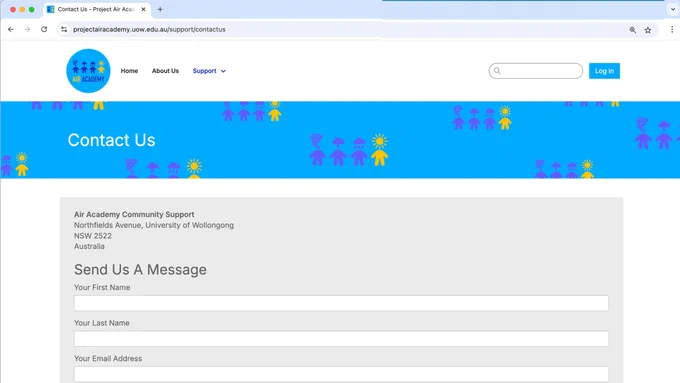Open the Support menu
The height and width of the screenshot is (383, 680).
click(204, 71)
